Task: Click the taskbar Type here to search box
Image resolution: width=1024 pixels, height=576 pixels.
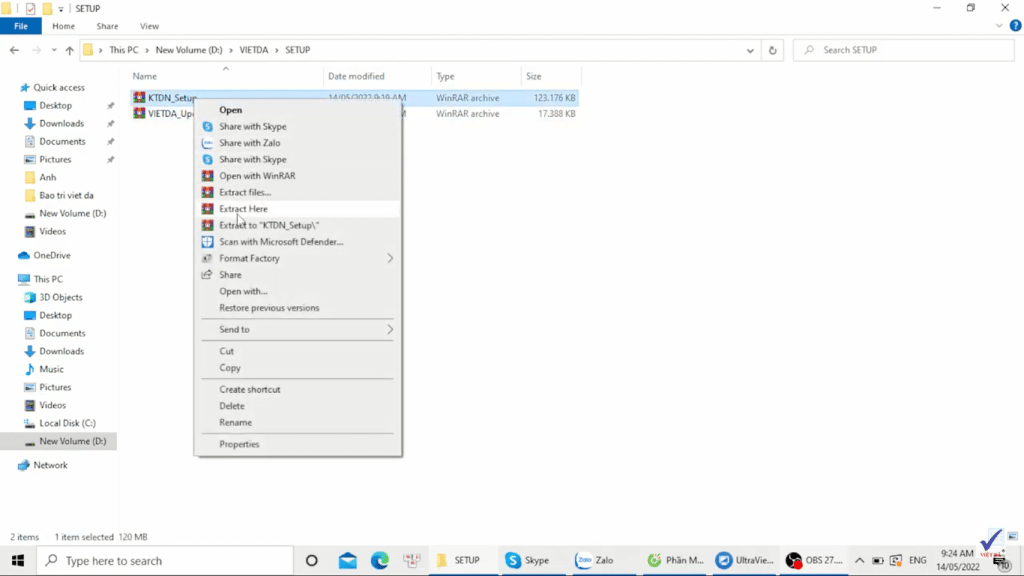Action: (x=166, y=560)
